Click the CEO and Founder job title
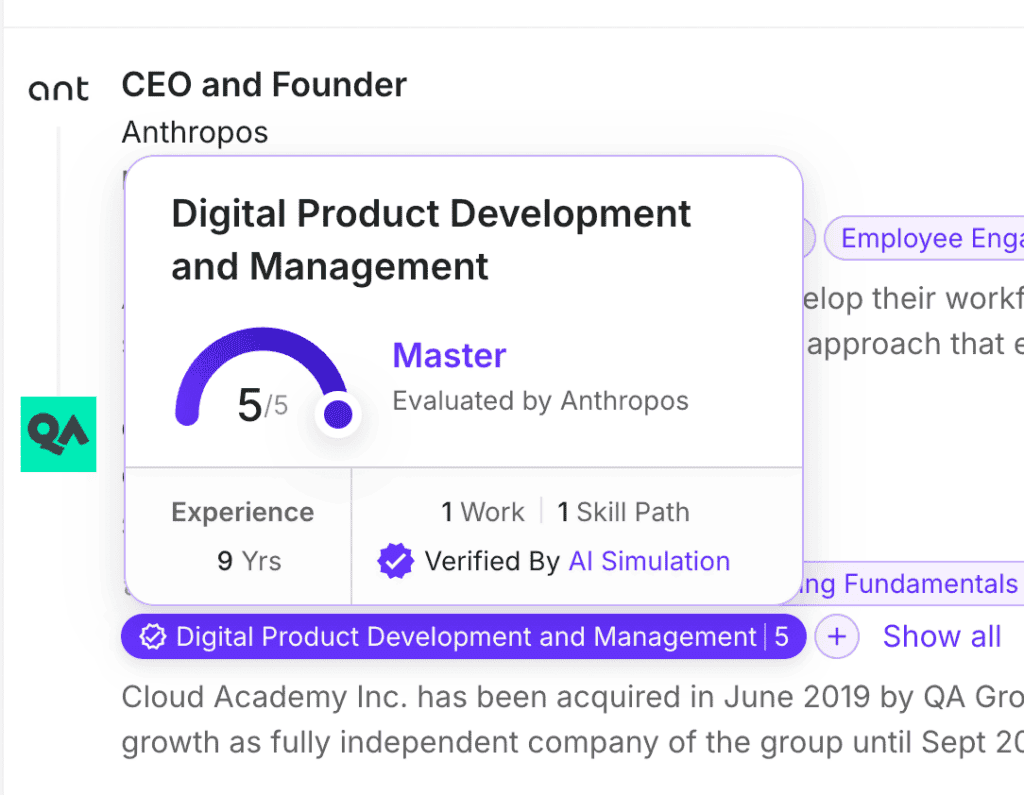The image size is (1024, 795). (x=264, y=85)
